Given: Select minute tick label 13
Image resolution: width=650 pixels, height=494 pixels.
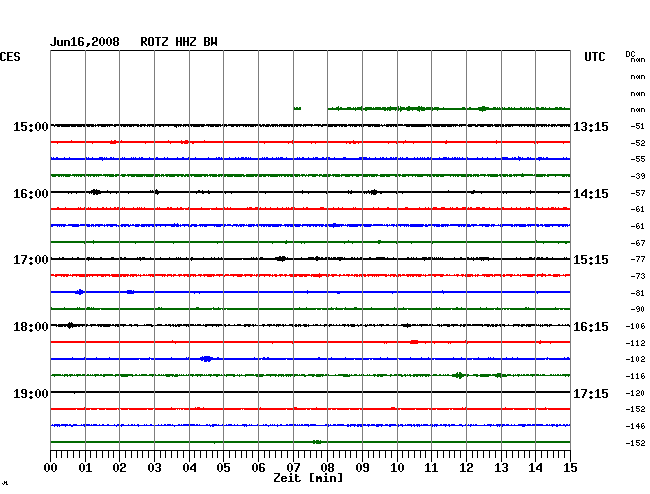Looking at the screenshot, I should pos(501,468).
